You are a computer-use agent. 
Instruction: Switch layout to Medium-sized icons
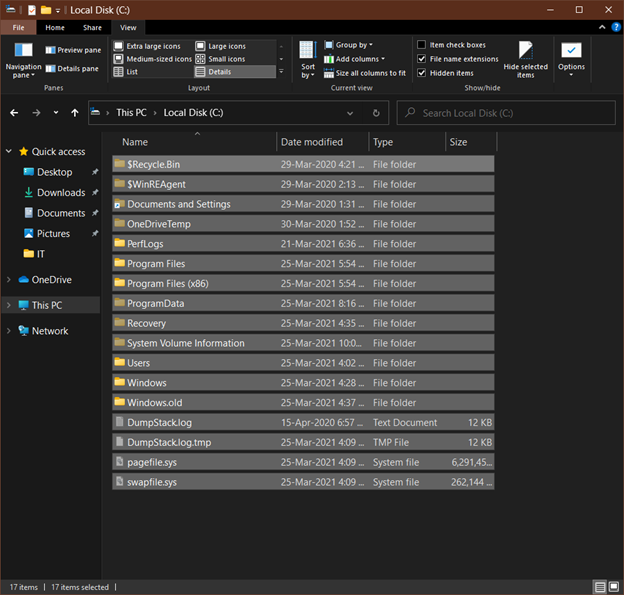pos(153,59)
